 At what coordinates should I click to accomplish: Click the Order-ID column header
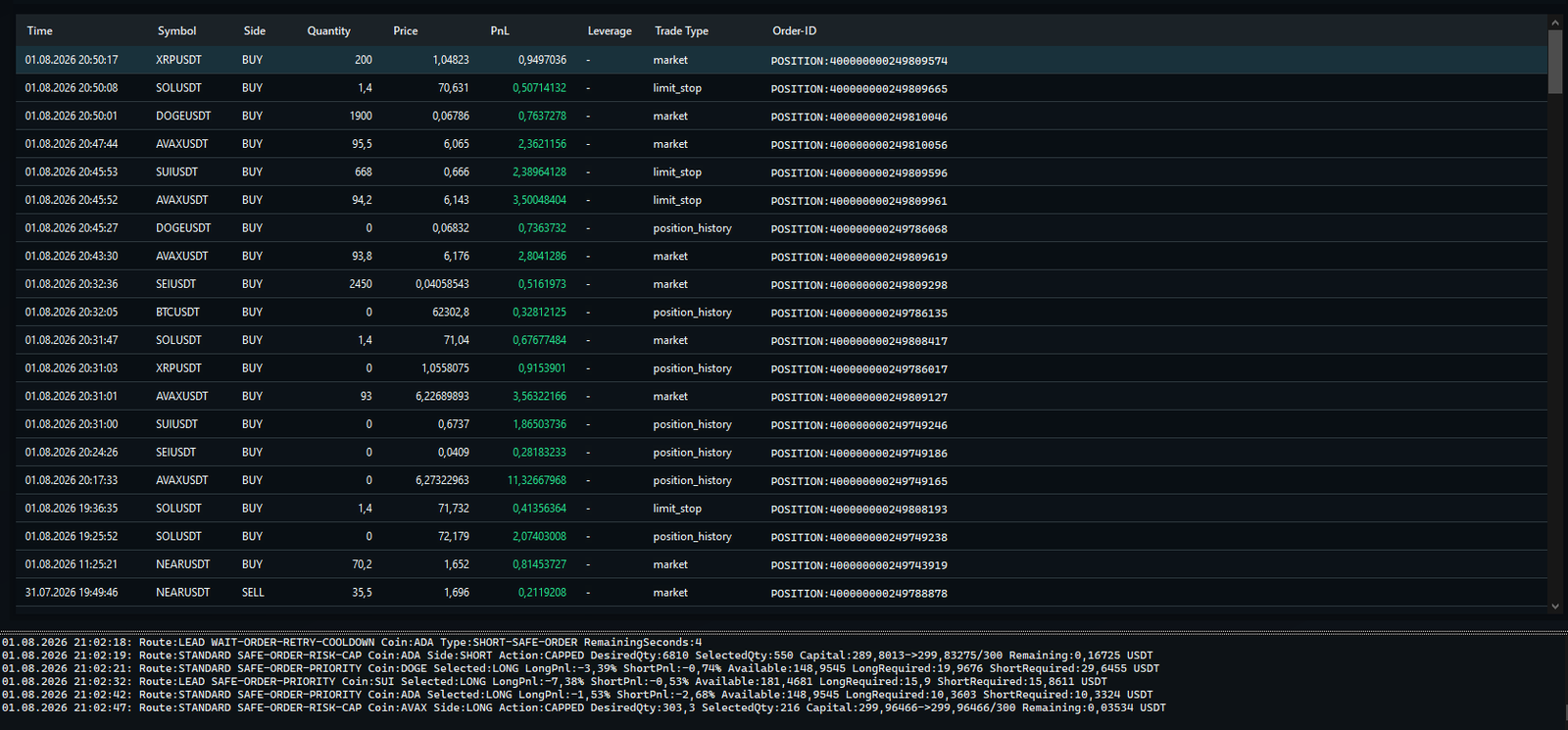[794, 31]
